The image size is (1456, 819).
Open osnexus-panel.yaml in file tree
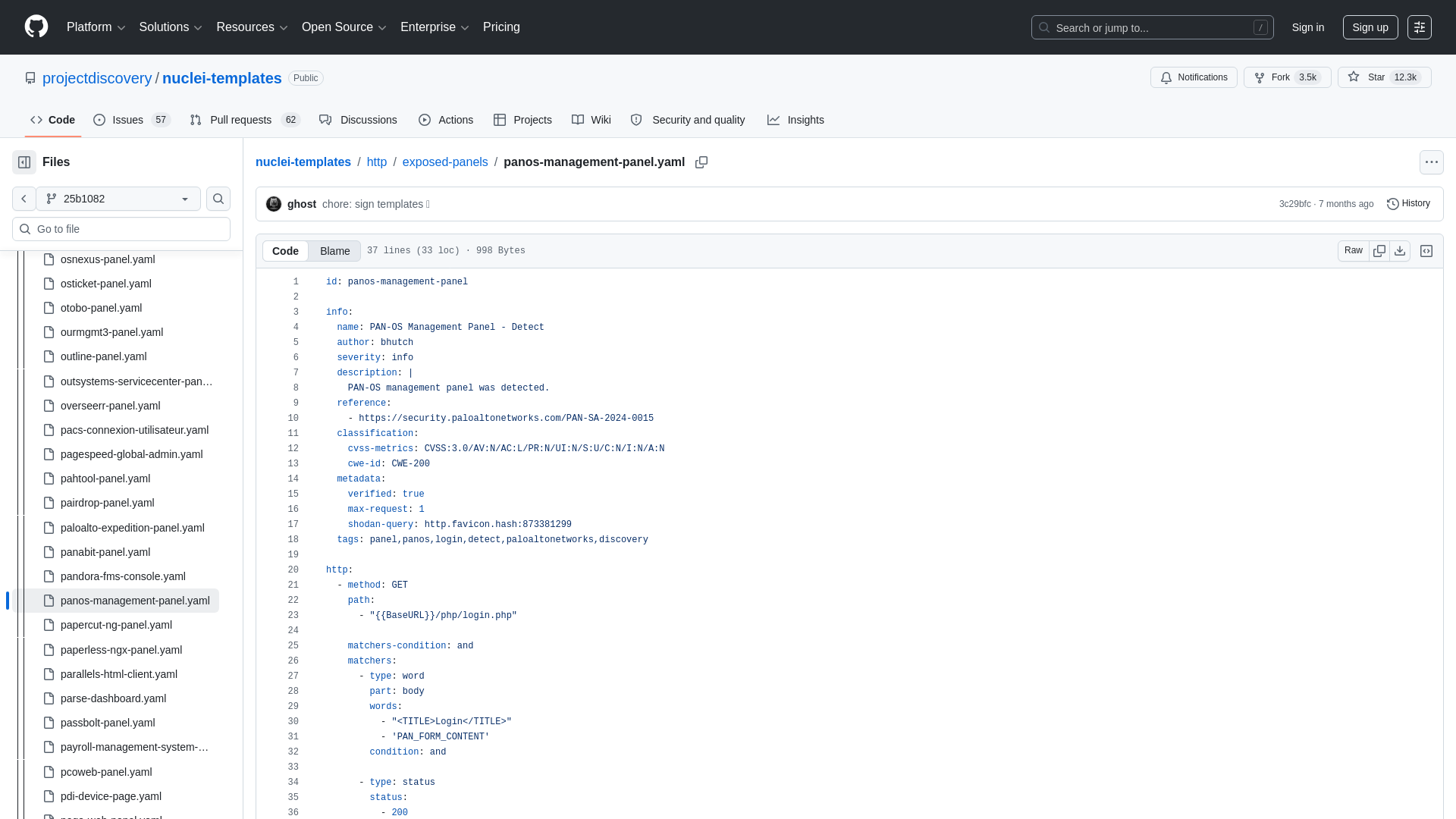coord(108,259)
